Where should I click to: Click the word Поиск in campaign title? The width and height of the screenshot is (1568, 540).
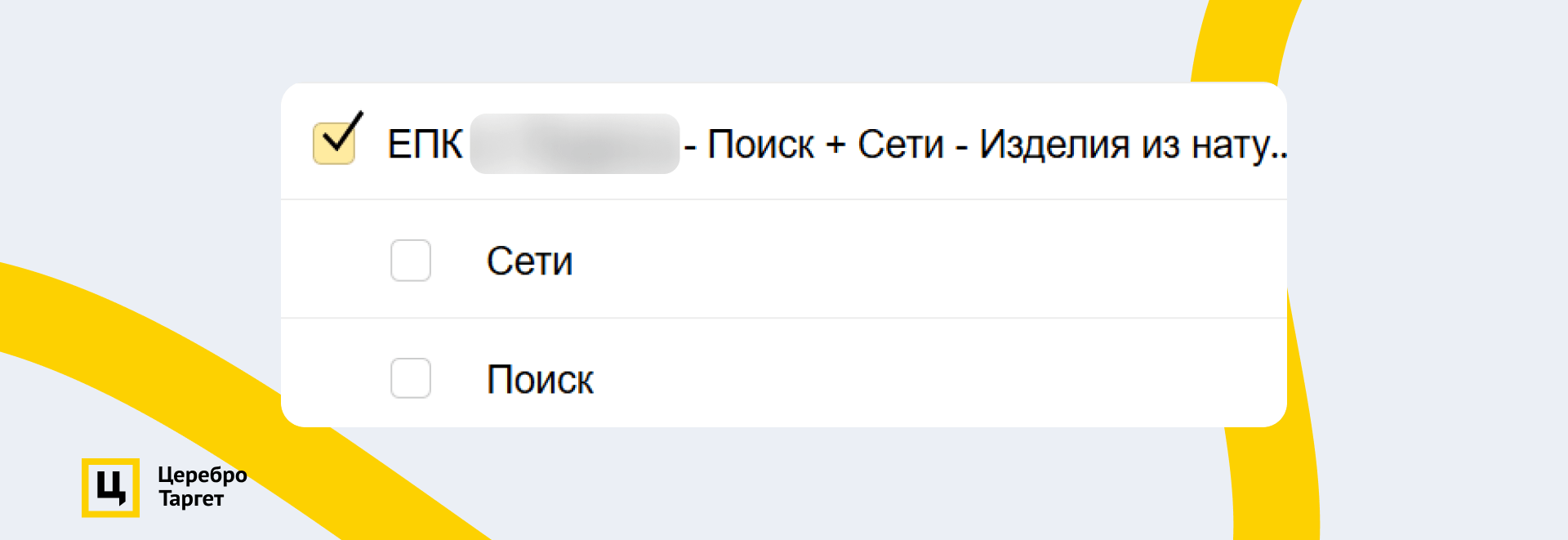click(x=760, y=145)
